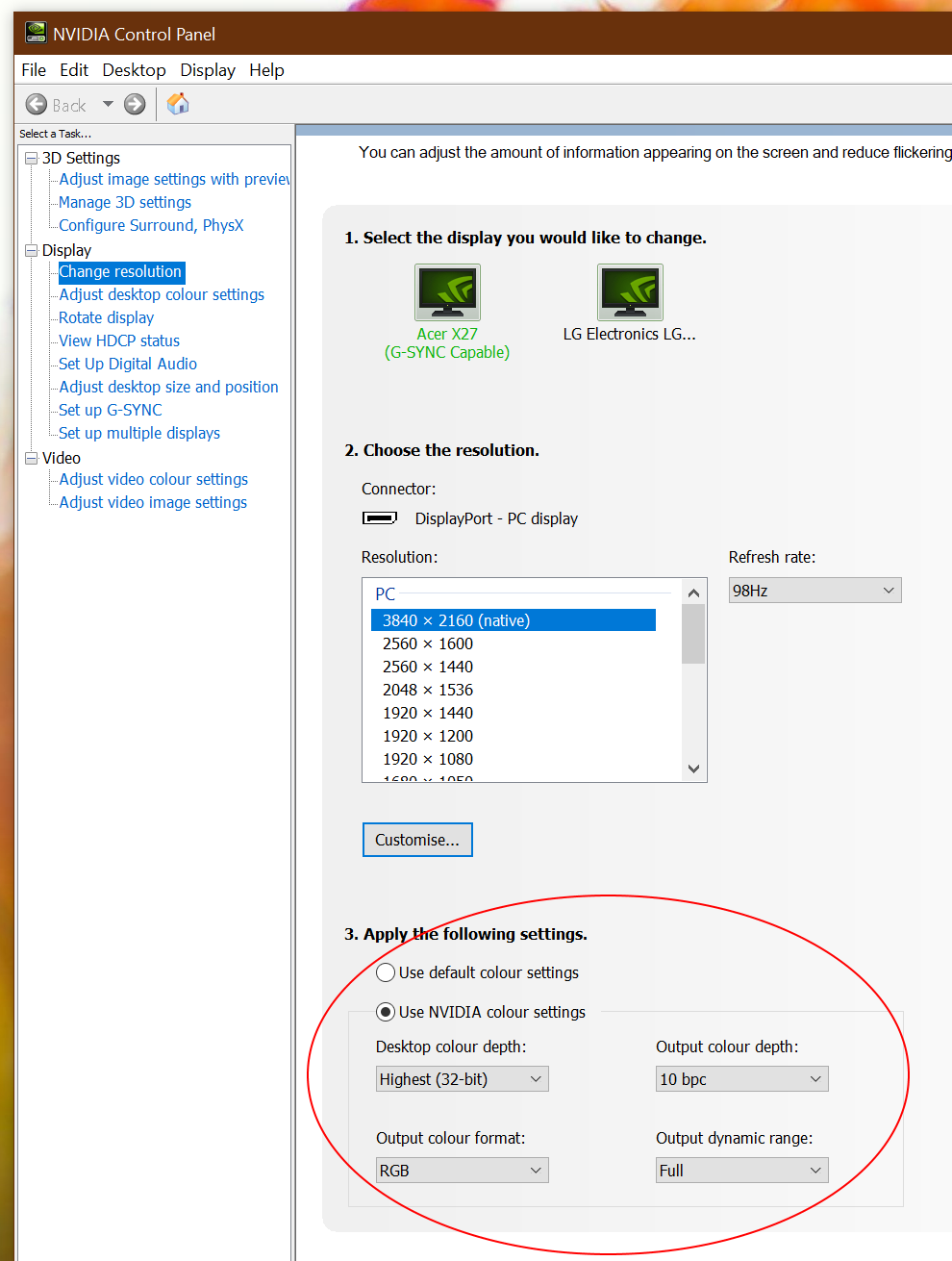
Task: Open Set Up Digital Audio
Action: click(128, 364)
